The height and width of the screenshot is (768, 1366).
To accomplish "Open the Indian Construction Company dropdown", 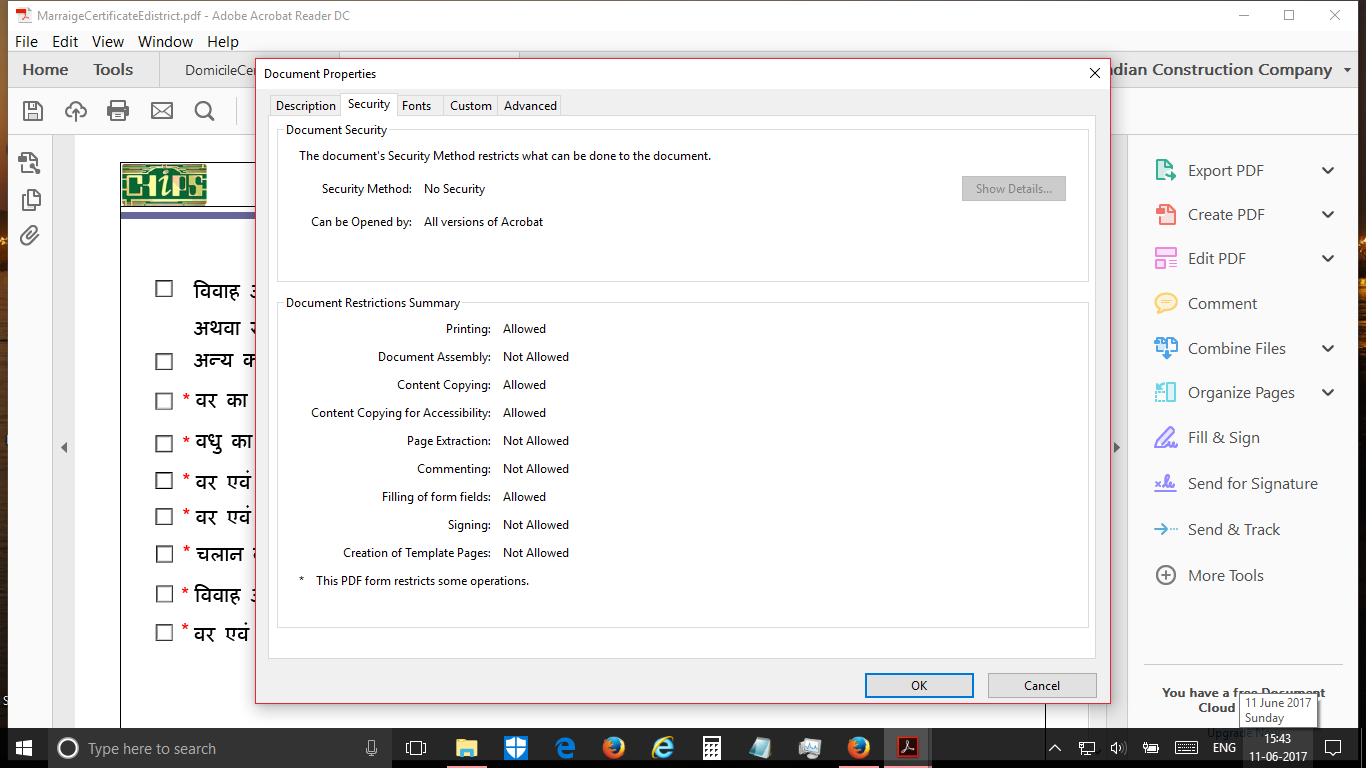I will tap(1344, 69).
